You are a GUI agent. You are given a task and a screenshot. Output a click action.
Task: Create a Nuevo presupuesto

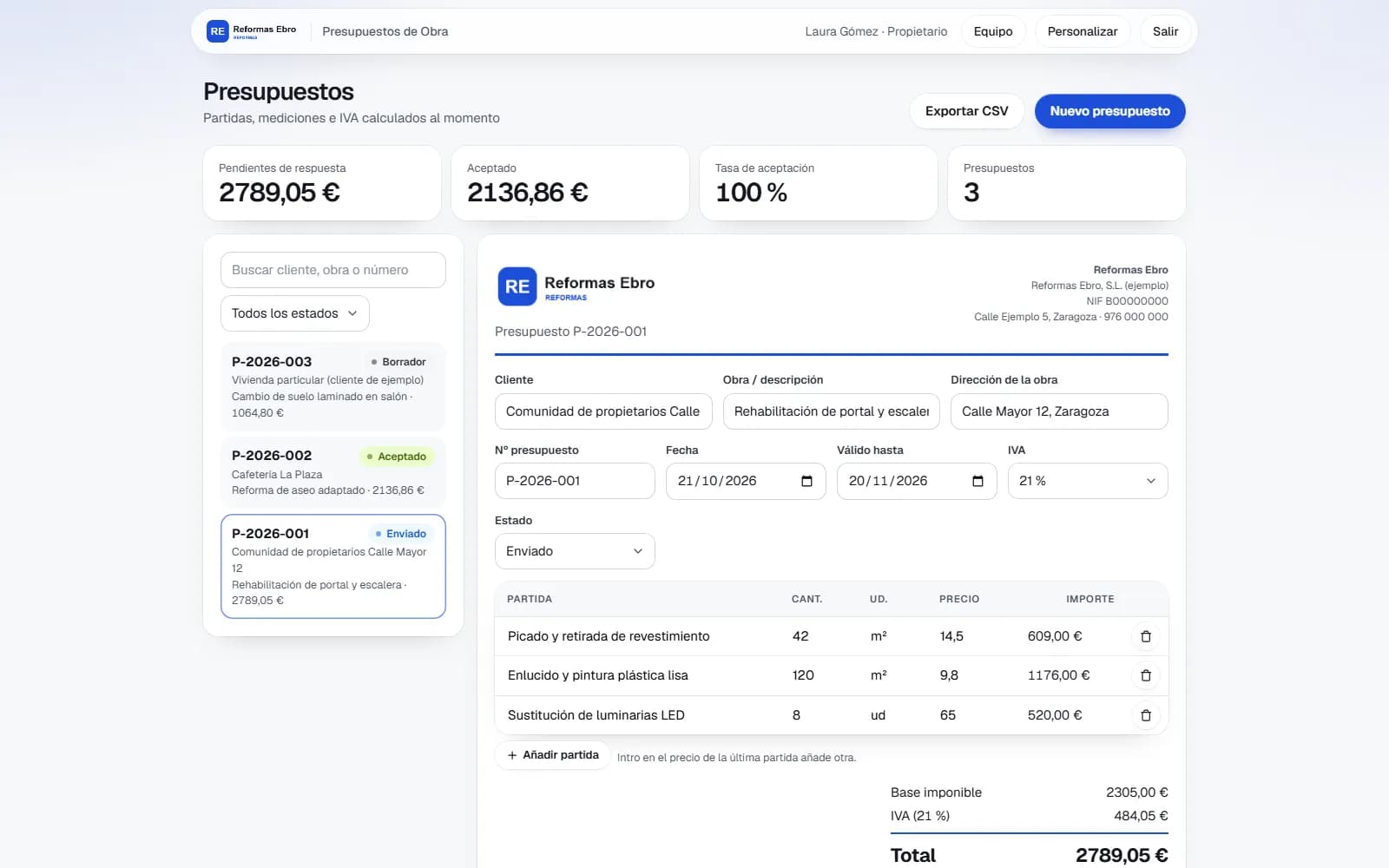[1109, 111]
